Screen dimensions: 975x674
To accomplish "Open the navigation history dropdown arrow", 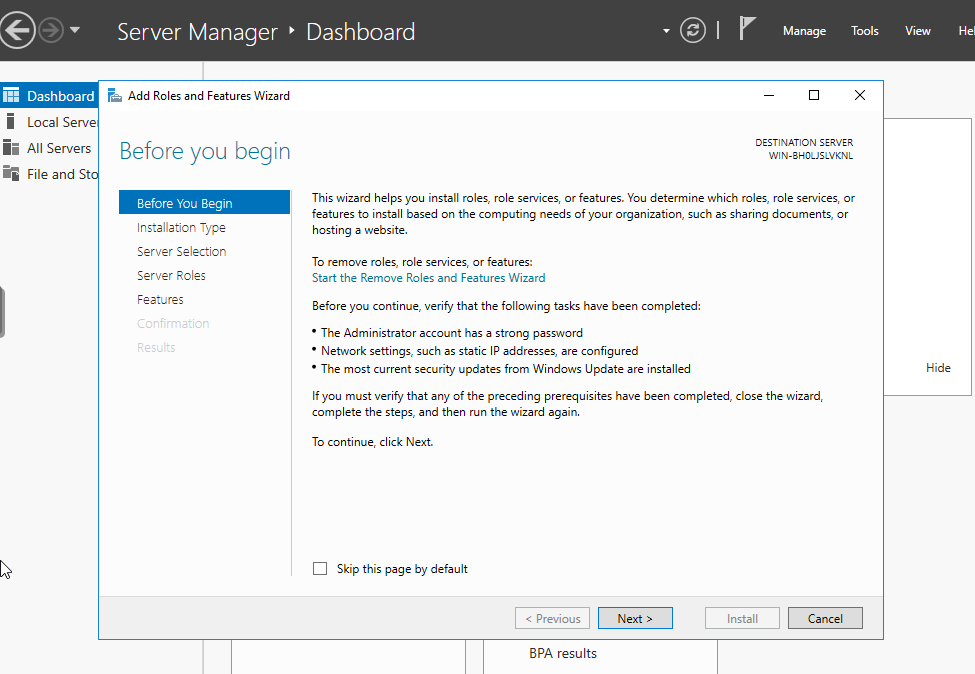I will click(x=75, y=29).
